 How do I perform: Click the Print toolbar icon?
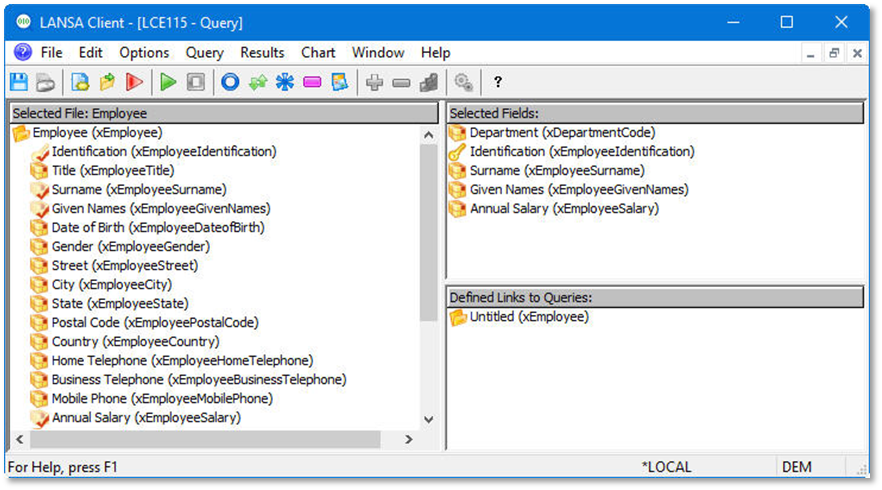tap(46, 82)
